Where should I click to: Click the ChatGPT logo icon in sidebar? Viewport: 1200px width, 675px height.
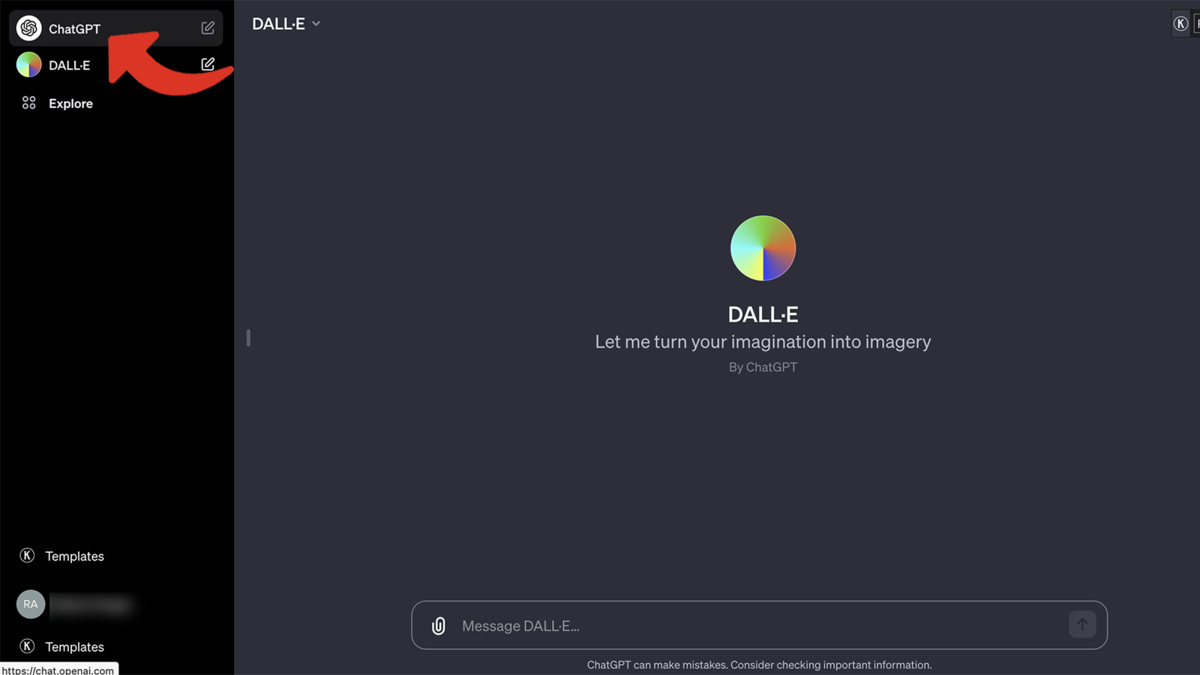pos(29,28)
